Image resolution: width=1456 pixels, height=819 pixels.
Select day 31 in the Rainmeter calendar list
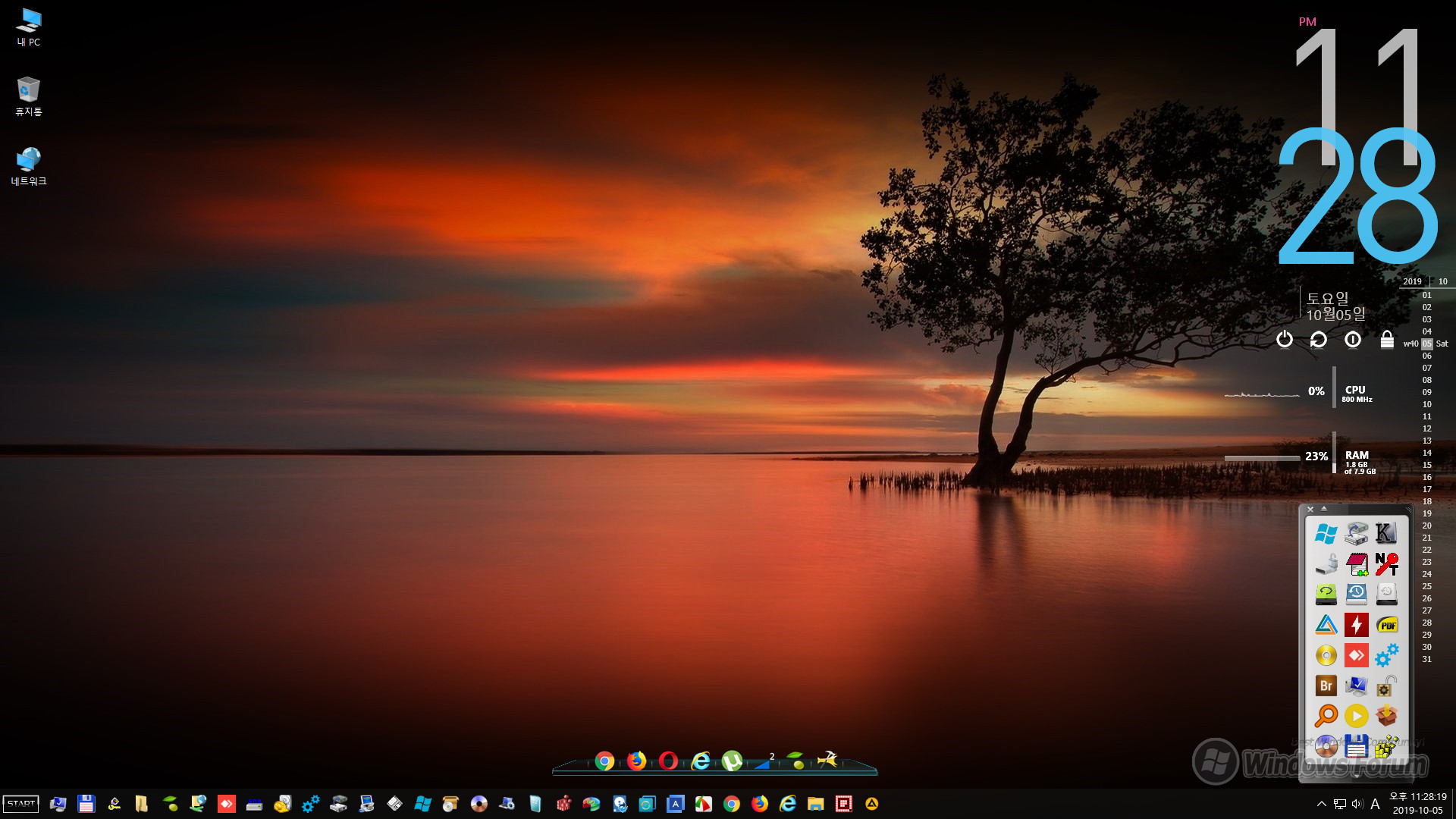tap(1427, 659)
